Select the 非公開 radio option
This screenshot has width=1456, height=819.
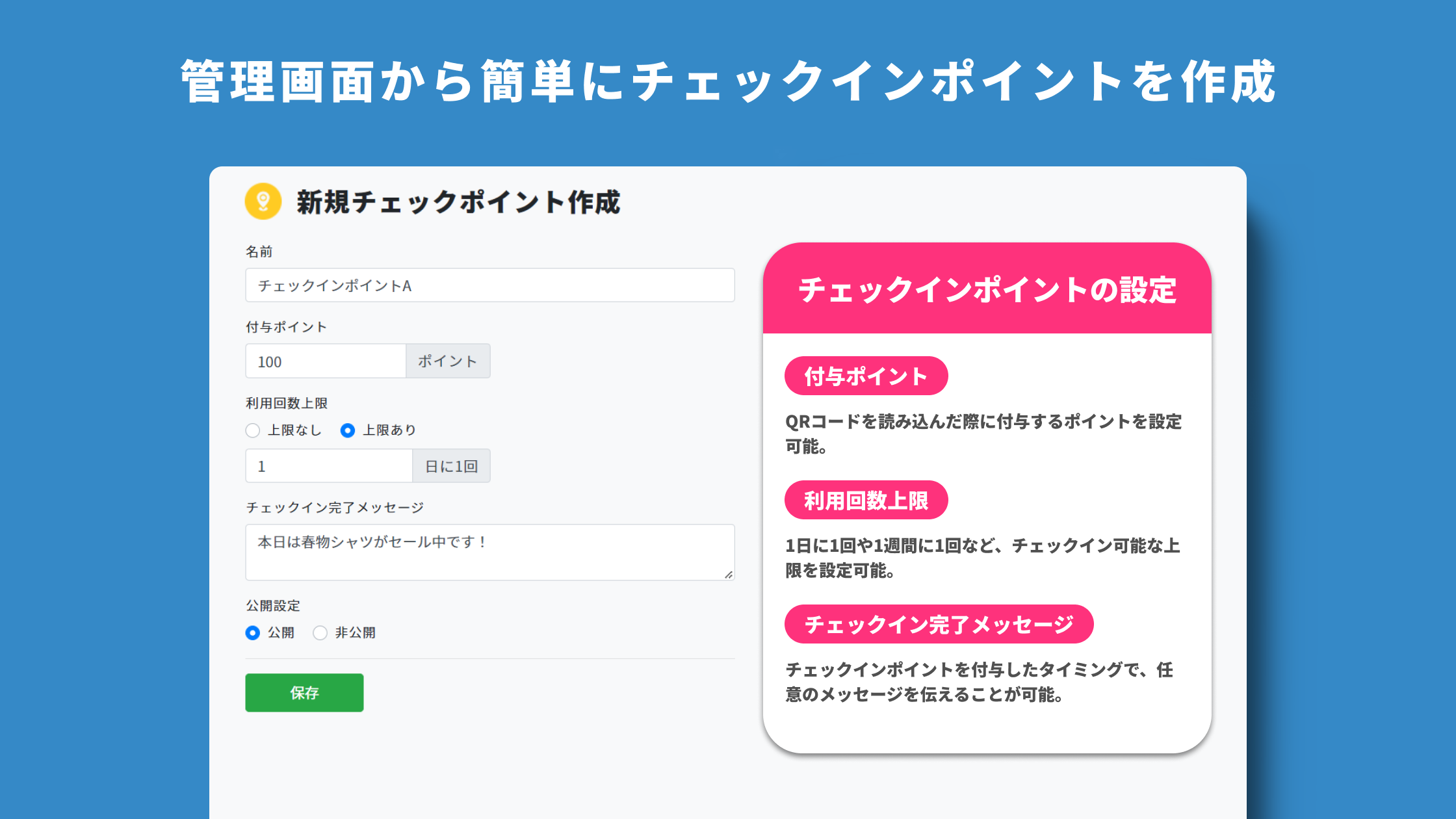320,632
